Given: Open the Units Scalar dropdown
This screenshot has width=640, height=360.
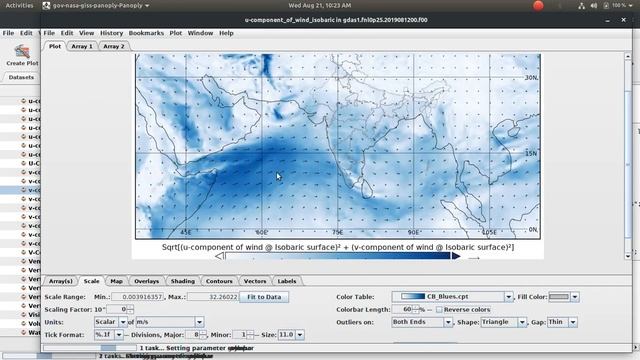Looking at the screenshot, I should click(123, 322).
